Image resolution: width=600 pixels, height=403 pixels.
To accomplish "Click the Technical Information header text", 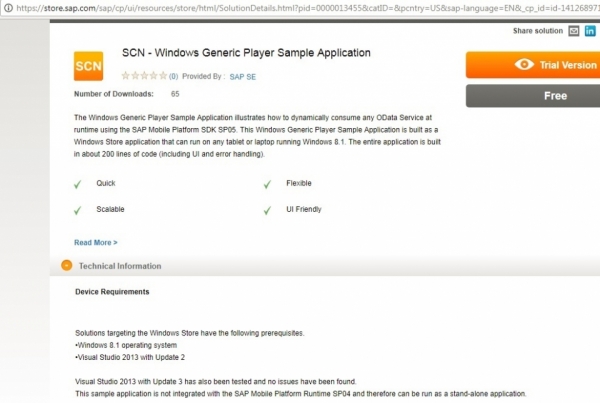I will (120, 266).
